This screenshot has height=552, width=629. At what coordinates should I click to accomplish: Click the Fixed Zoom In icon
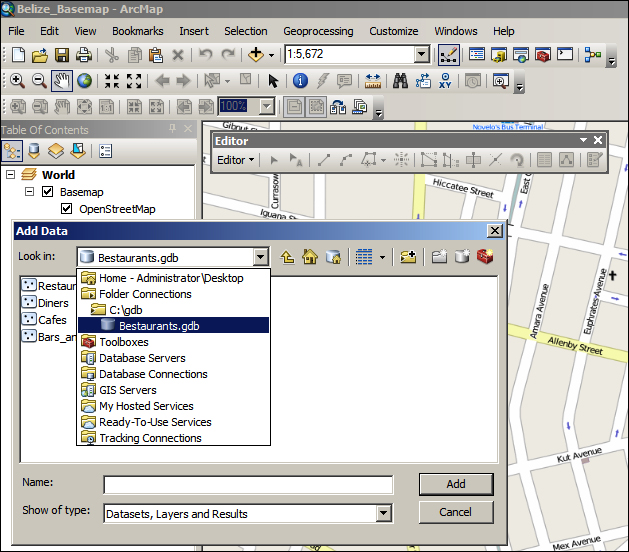point(112,81)
